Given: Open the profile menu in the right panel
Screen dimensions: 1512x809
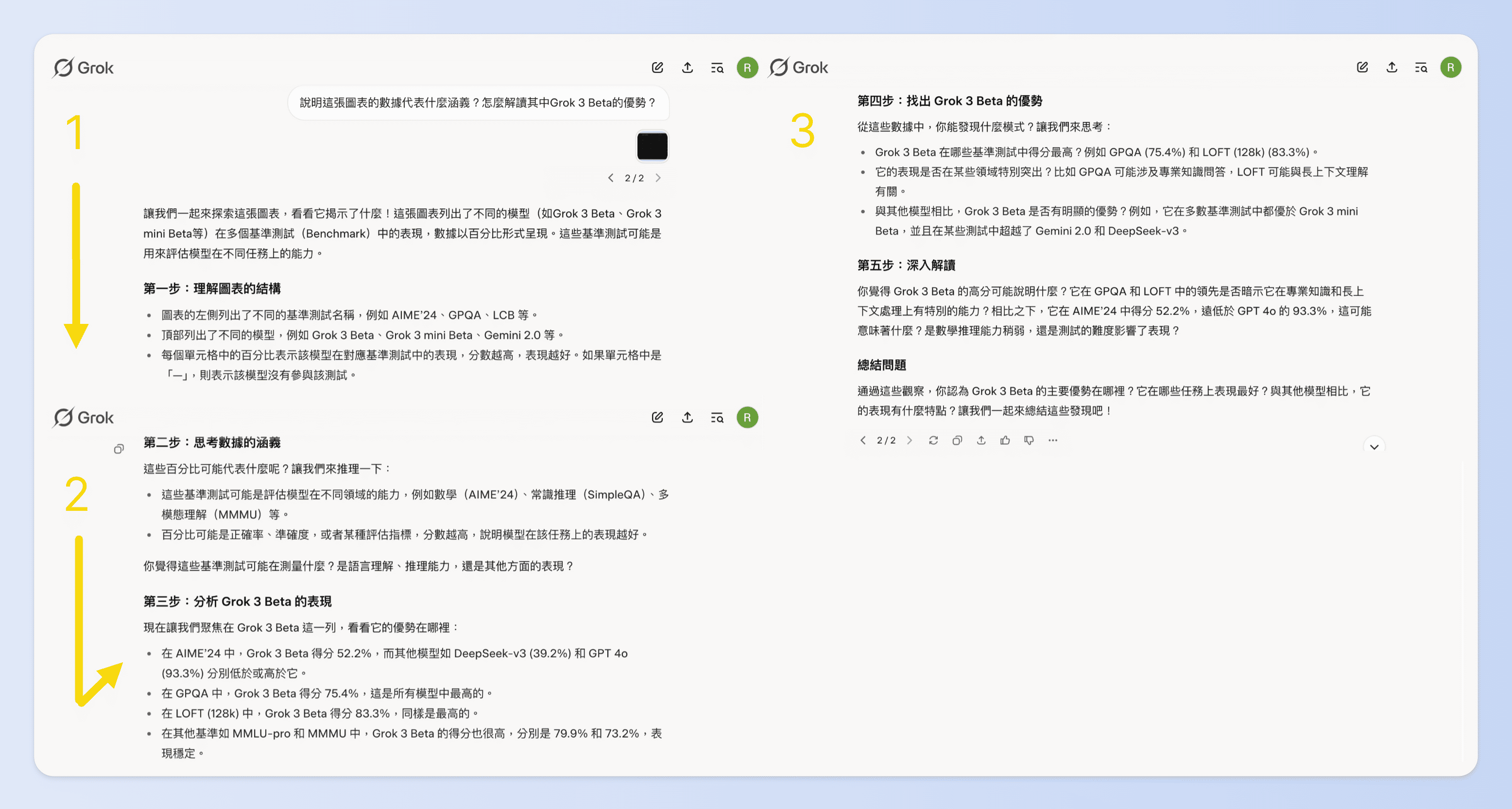Looking at the screenshot, I should tap(1451, 67).
